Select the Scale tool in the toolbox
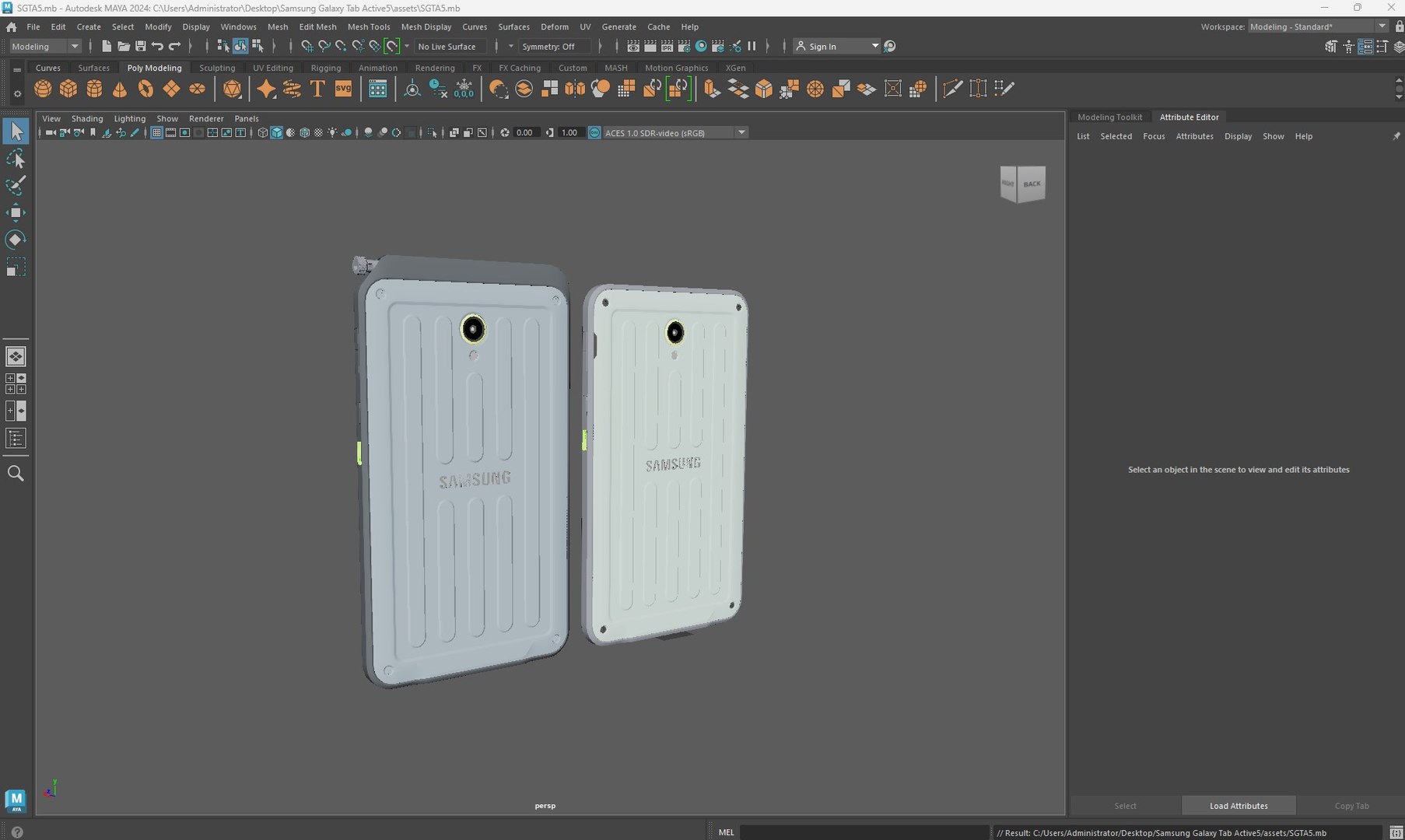The width and height of the screenshot is (1405, 840). (x=16, y=267)
